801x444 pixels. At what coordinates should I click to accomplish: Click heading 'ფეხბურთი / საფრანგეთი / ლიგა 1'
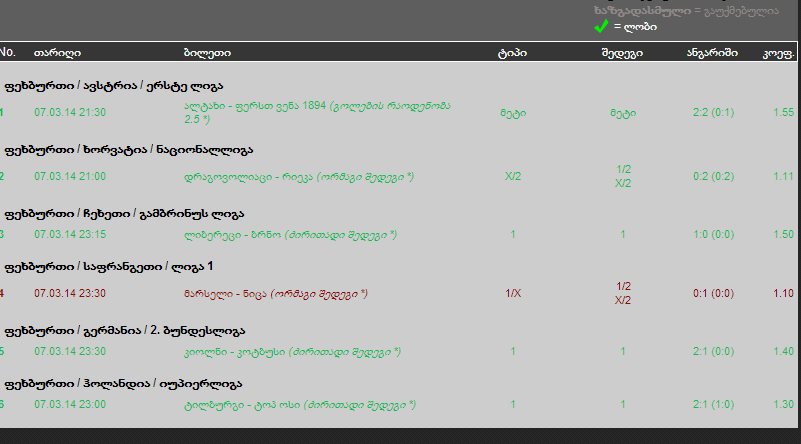(109, 266)
